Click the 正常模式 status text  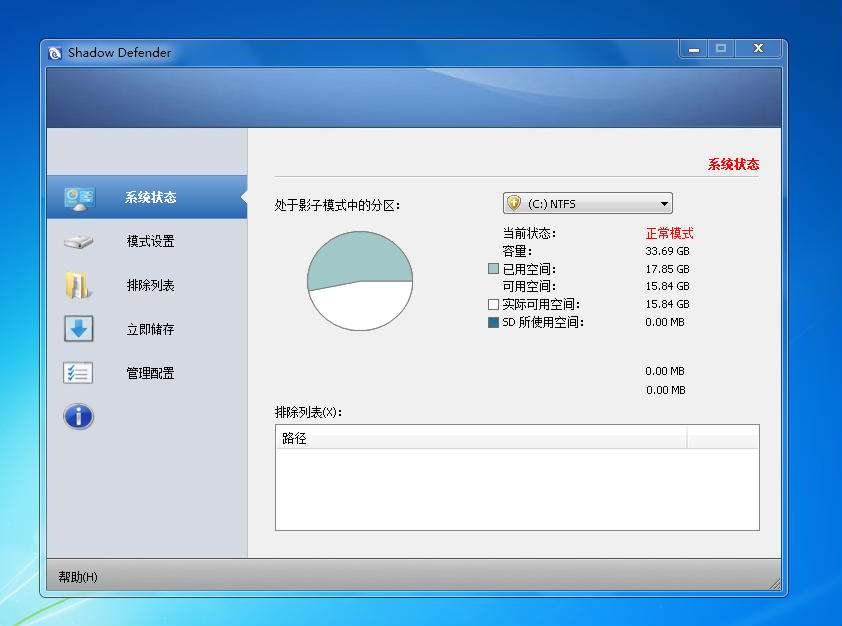click(670, 233)
